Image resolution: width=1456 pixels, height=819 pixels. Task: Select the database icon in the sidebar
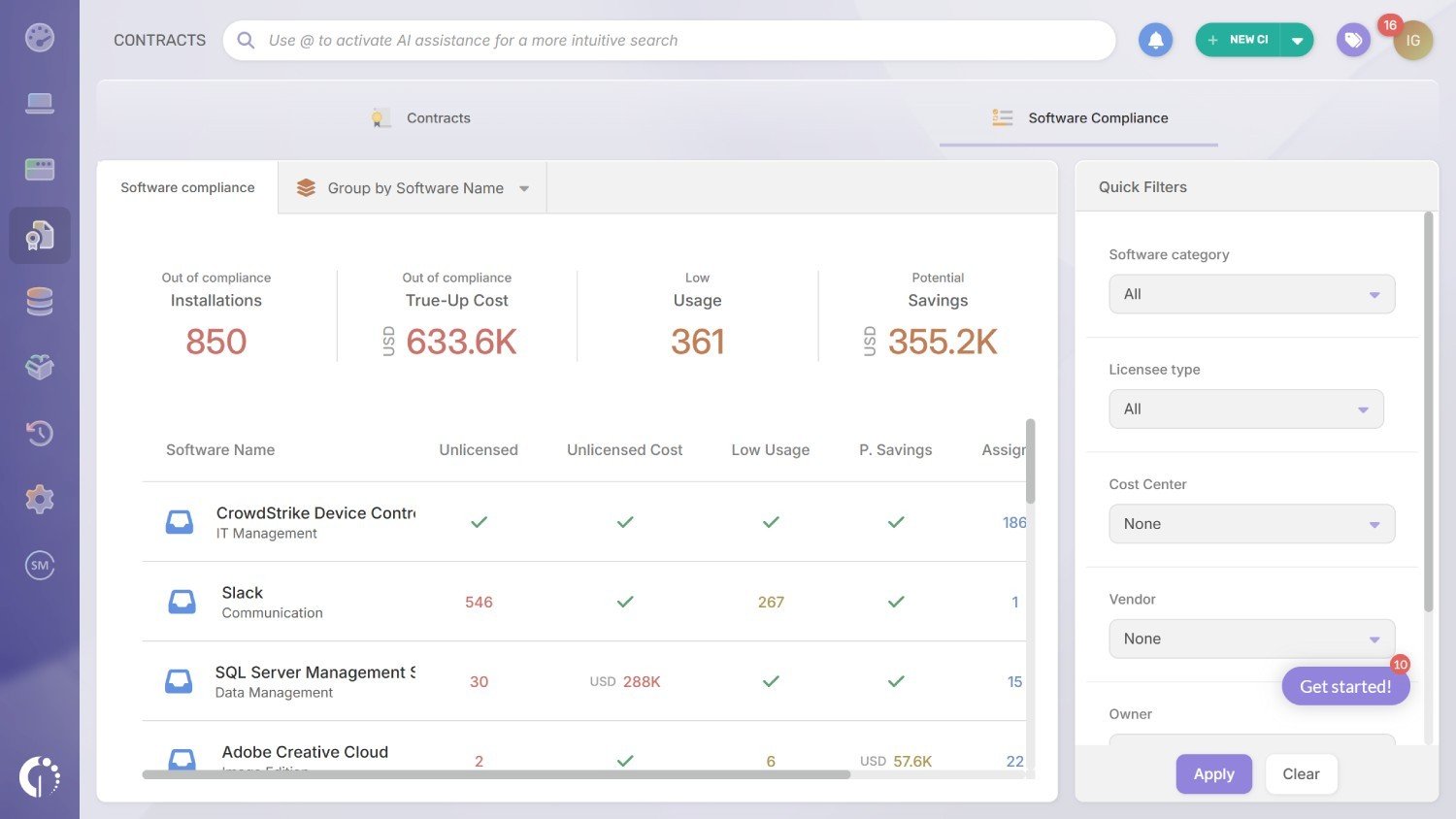point(40,301)
